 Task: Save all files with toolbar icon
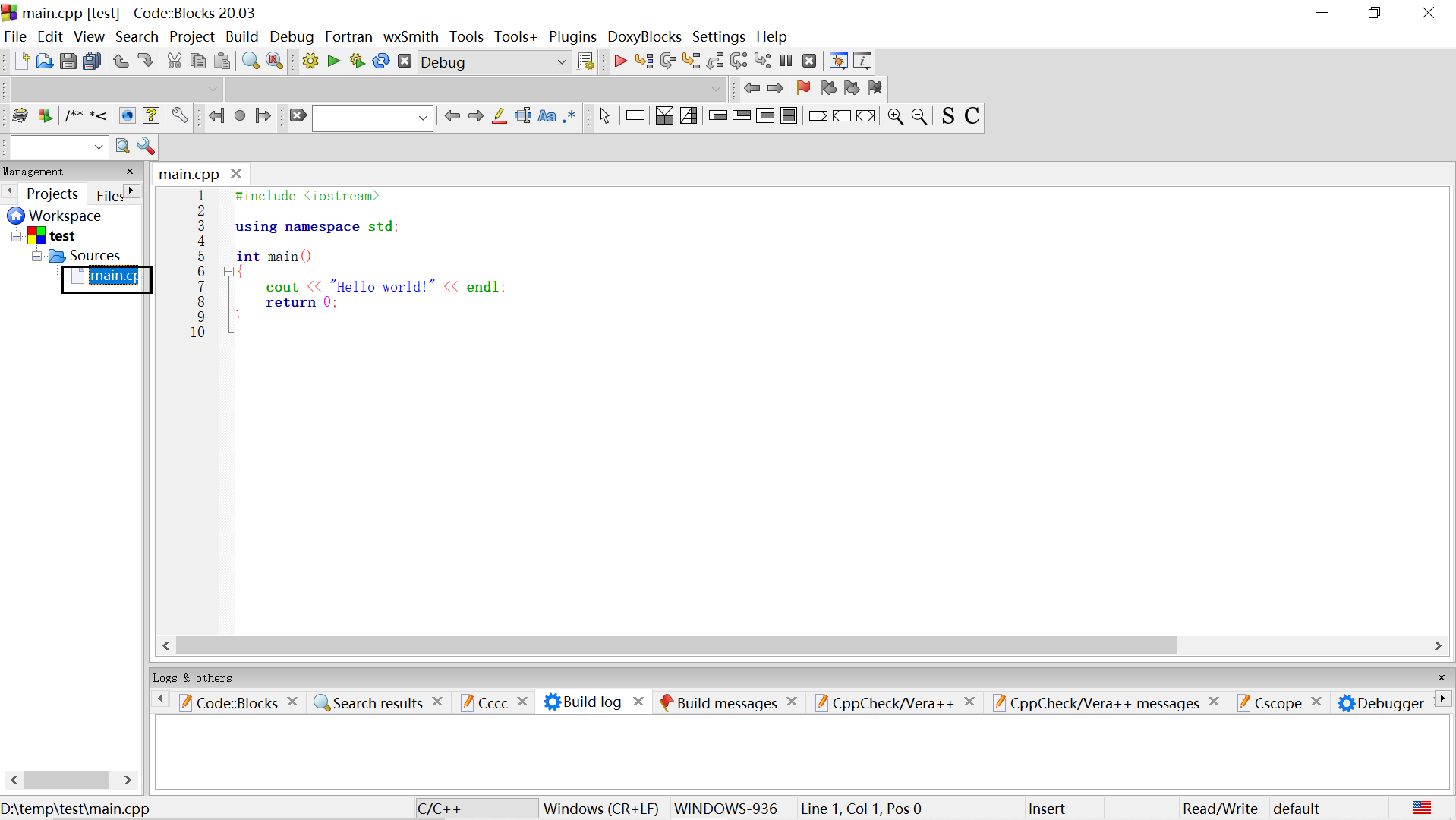[x=92, y=61]
